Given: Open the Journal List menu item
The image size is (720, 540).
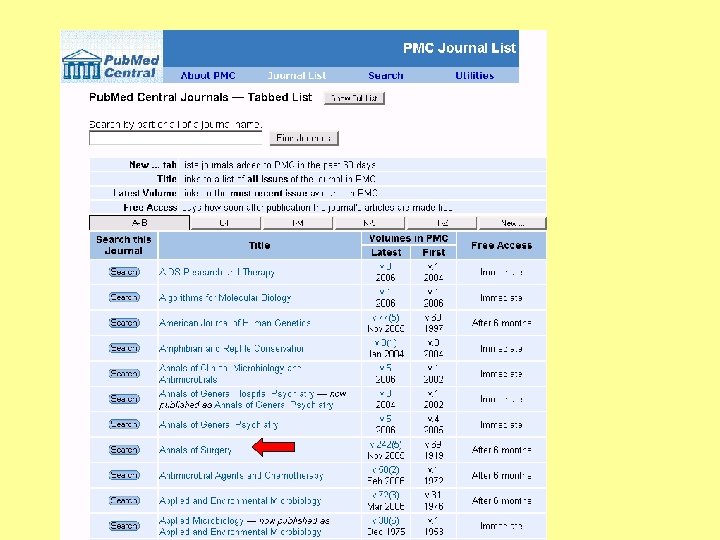Looking at the screenshot, I should point(297,76).
